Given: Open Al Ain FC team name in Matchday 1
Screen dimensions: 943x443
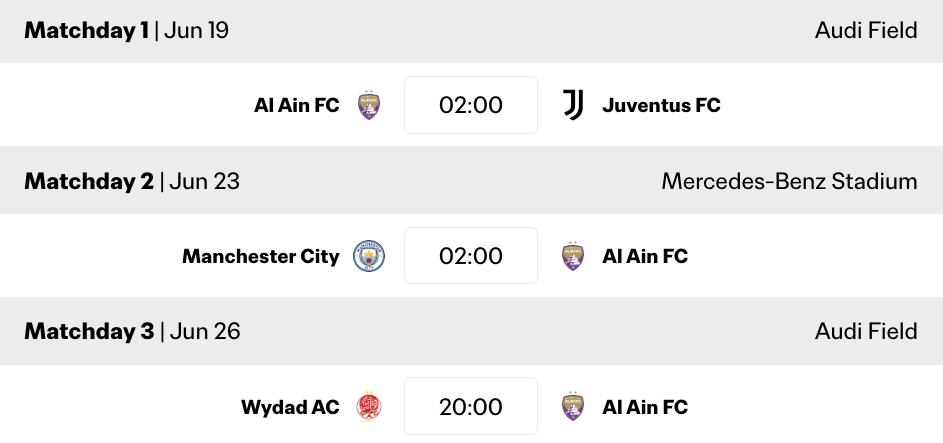Looking at the screenshot, I should tap(297, 105).
